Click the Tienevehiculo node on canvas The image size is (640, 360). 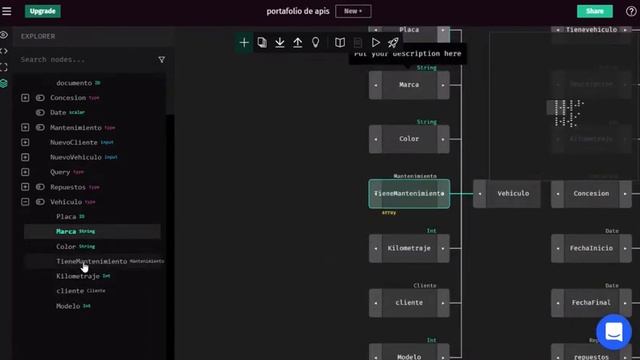pos(591,30)
